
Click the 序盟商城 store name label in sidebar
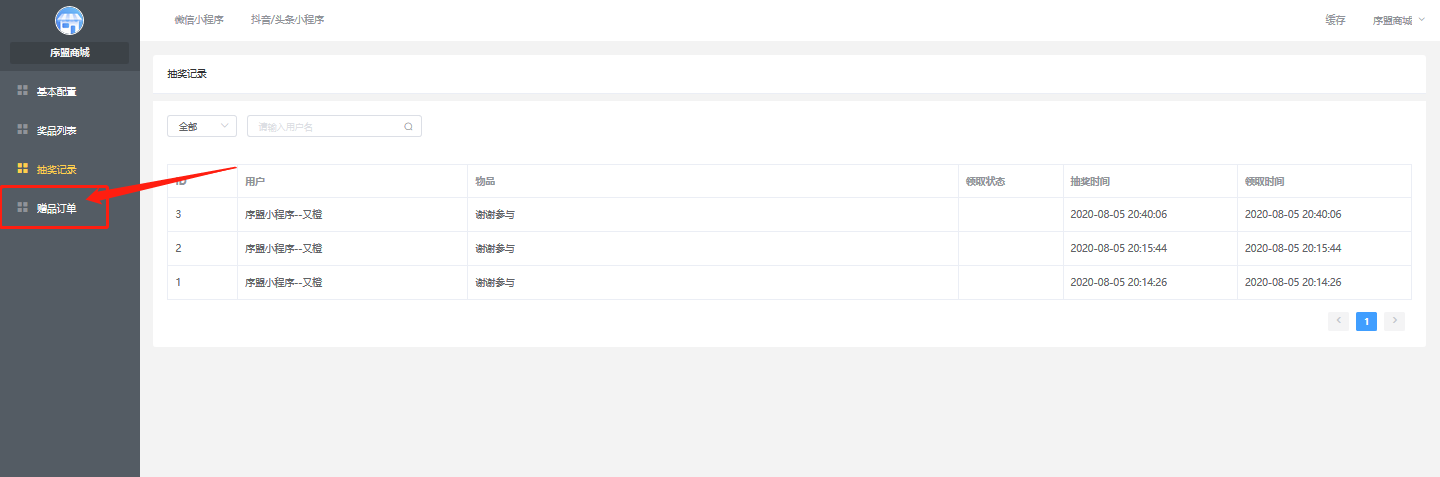click(x=70, y=53)
